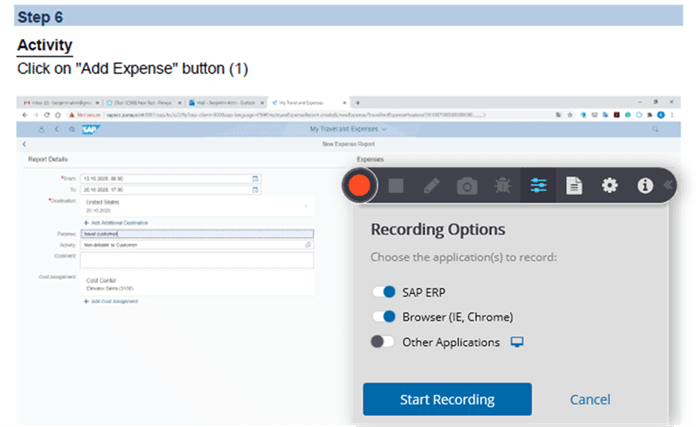The image size is (700, 427).
Task: Click Add Additional Destination link
Action: [116, 222]
